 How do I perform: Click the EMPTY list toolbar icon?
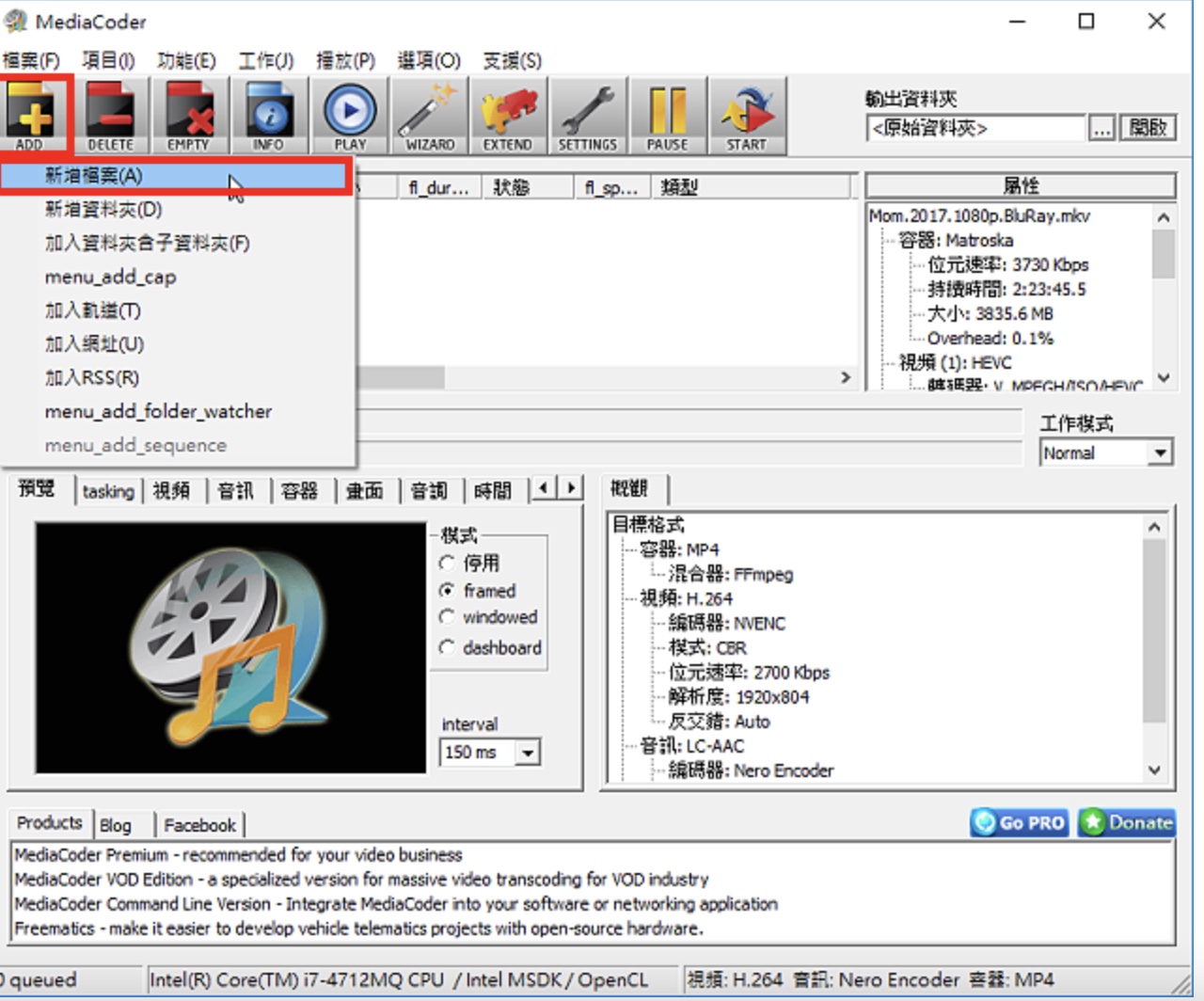(188, 115)
